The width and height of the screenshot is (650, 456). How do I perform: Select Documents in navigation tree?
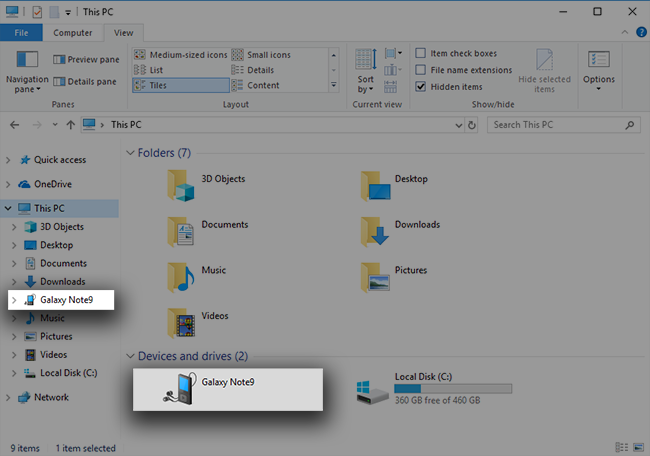(63, 263)
